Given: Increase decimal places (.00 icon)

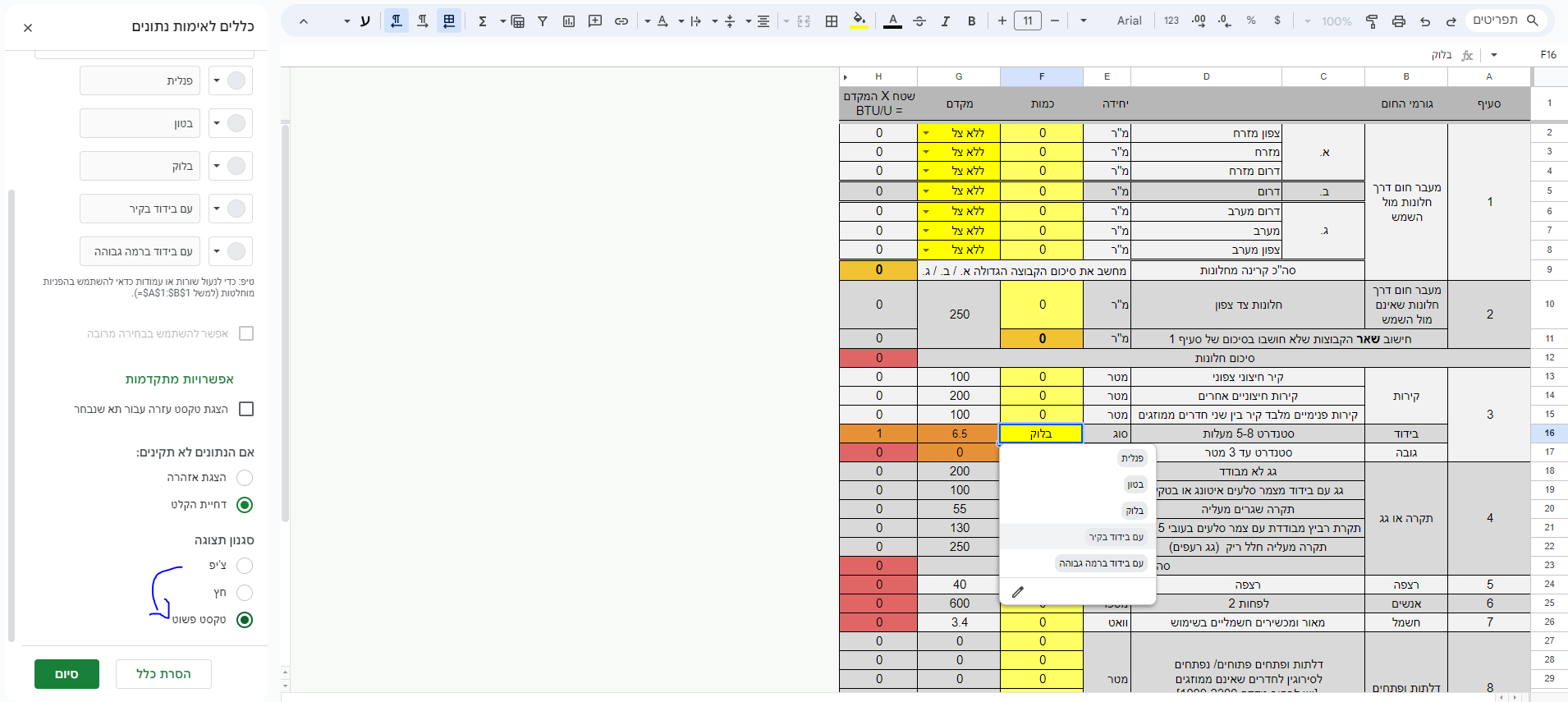Looking at the screenshot, I should [x=1199, y=21].
